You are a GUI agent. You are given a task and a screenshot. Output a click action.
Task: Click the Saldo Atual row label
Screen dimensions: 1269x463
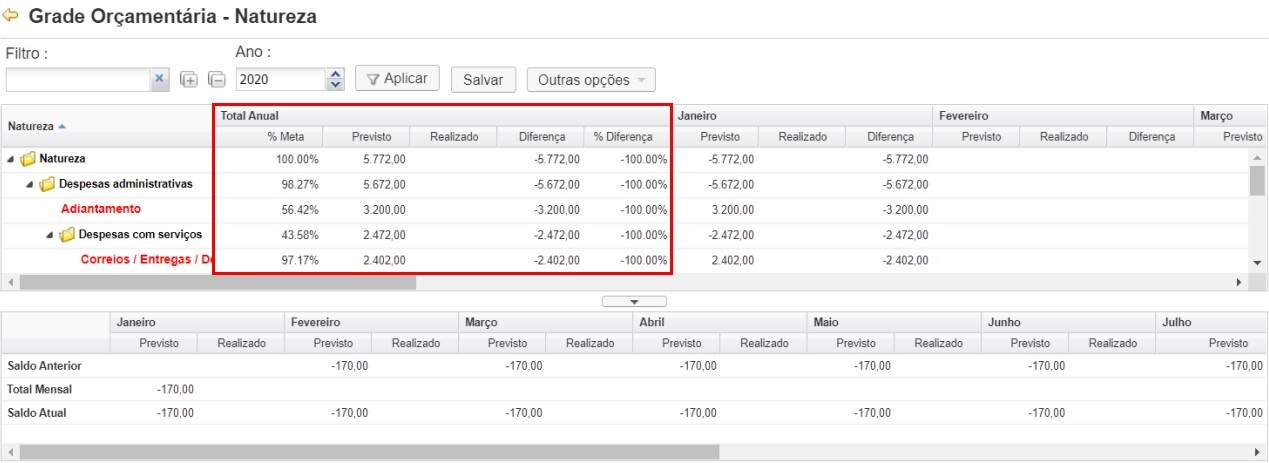[37, 413]
